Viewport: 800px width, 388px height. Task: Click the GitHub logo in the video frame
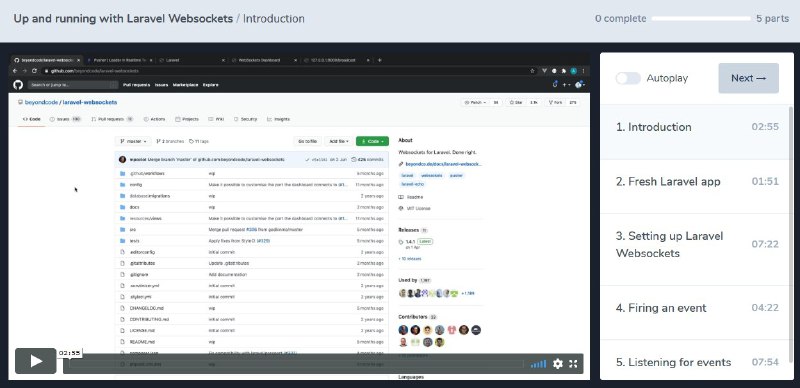click(x=18, y=84)
